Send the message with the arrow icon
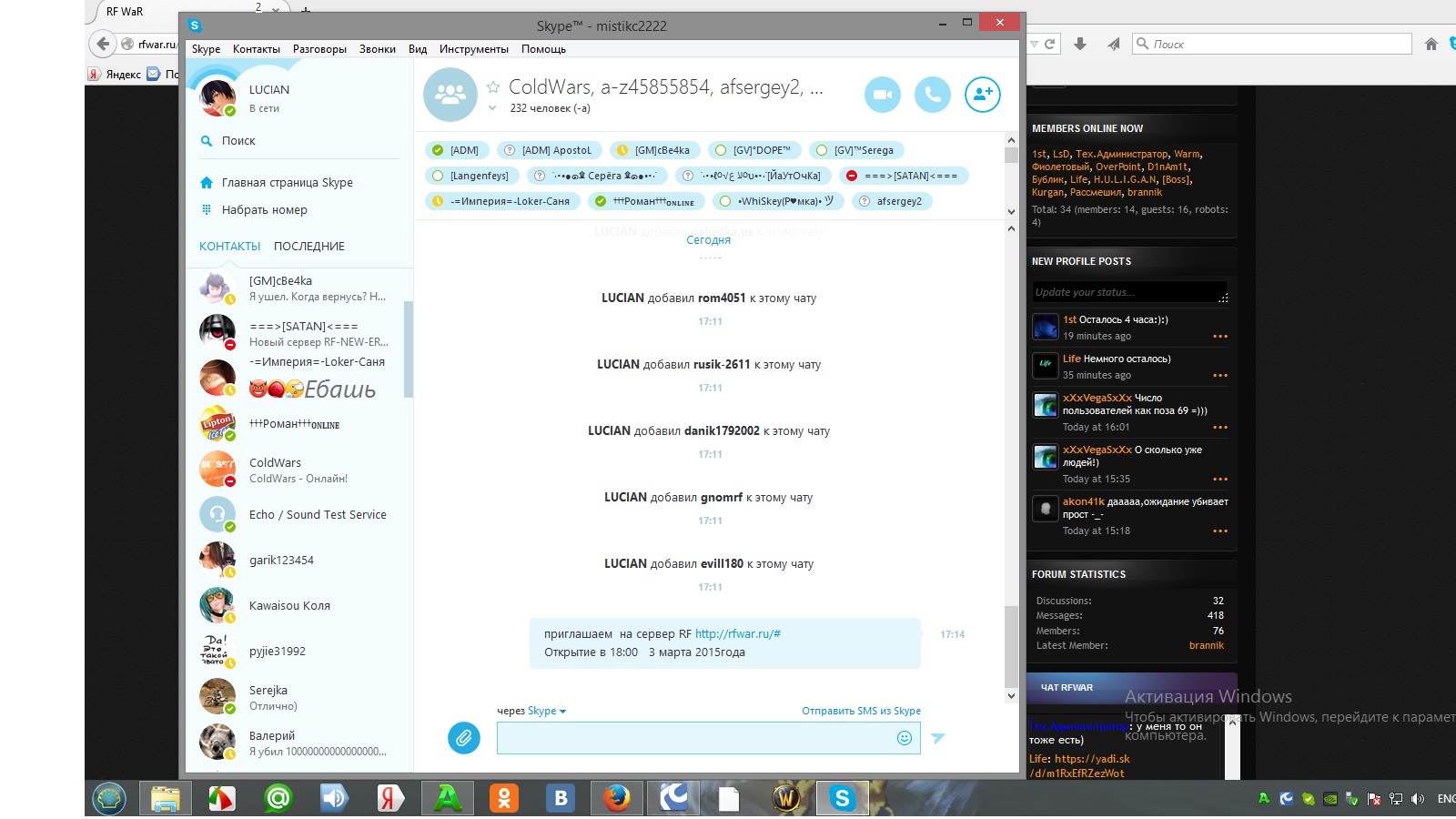Screen dimensions: 1456x819 938,738
